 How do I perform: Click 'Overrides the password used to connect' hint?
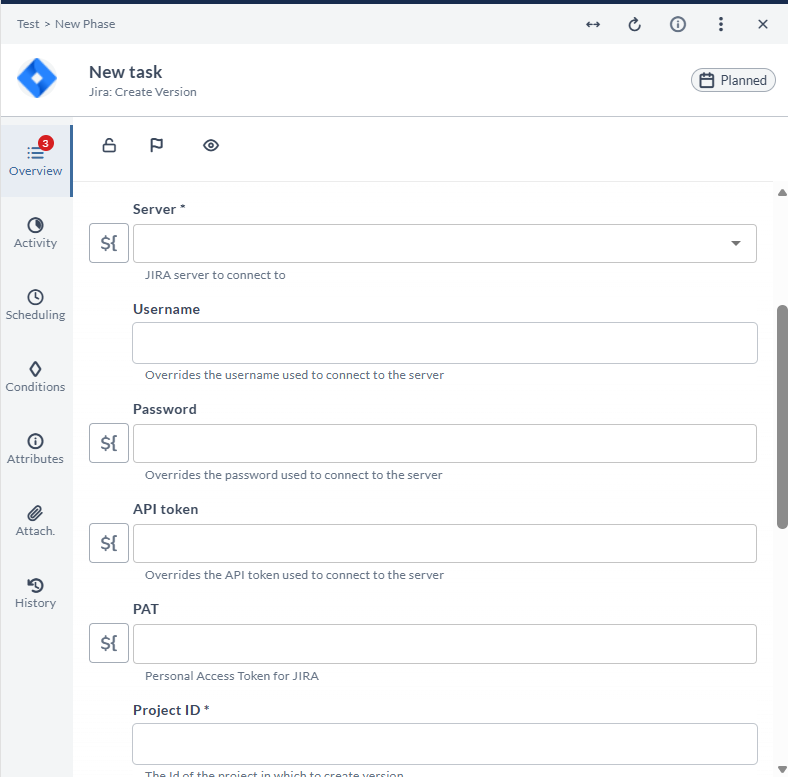[293, 475]
